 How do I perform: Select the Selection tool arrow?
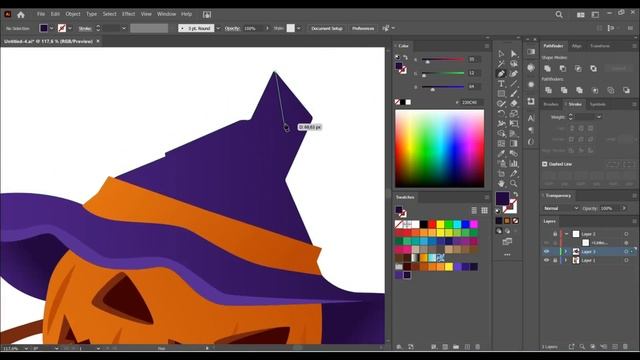(x=501, y=53)
